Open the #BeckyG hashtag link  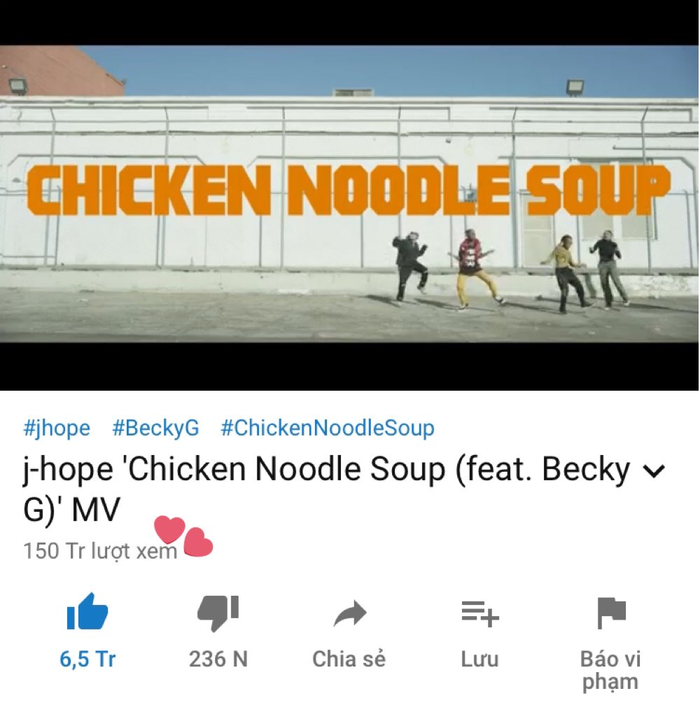tap(155, 428)
